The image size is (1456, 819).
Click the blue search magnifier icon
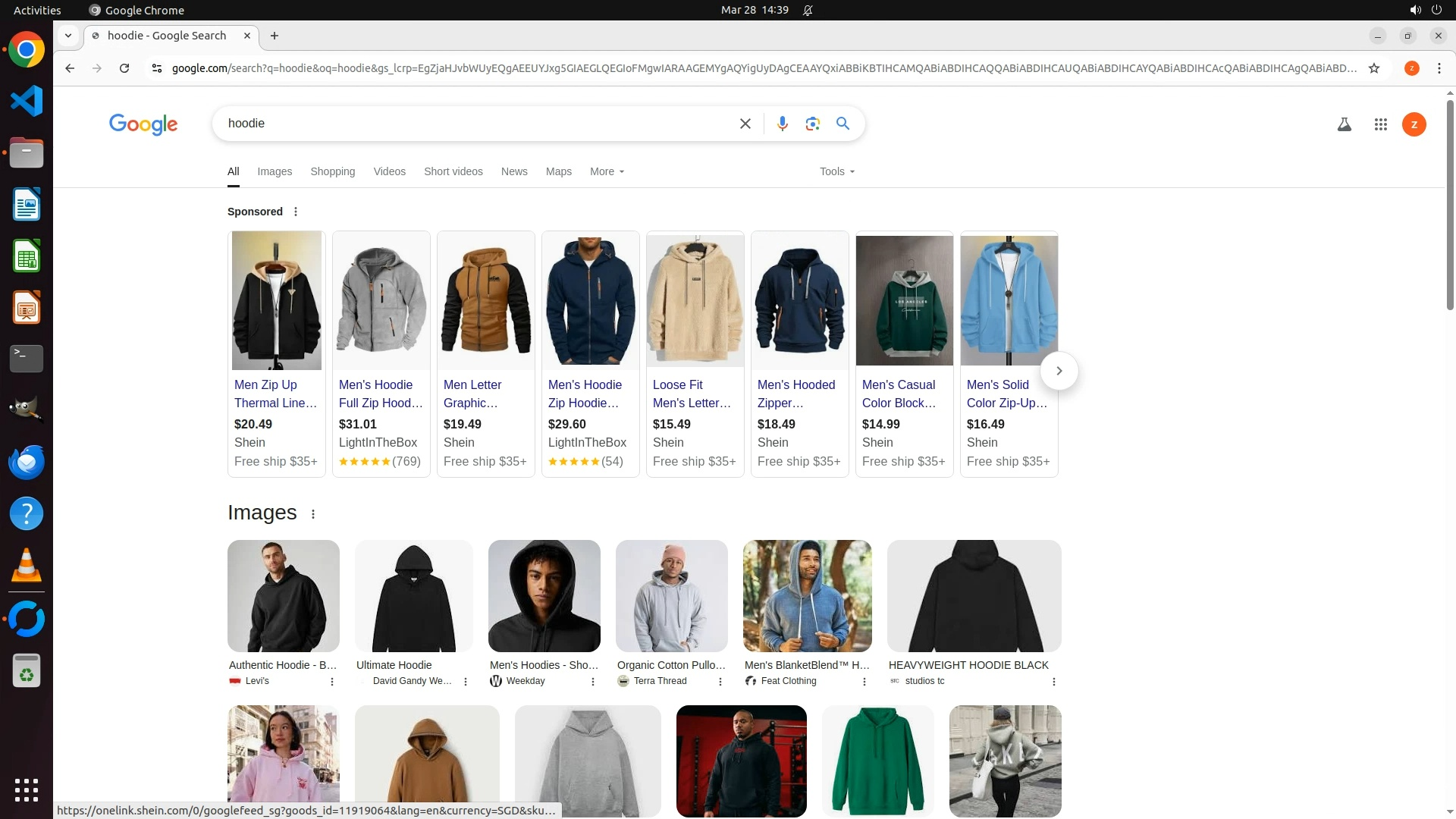click(x=843, y=124)
